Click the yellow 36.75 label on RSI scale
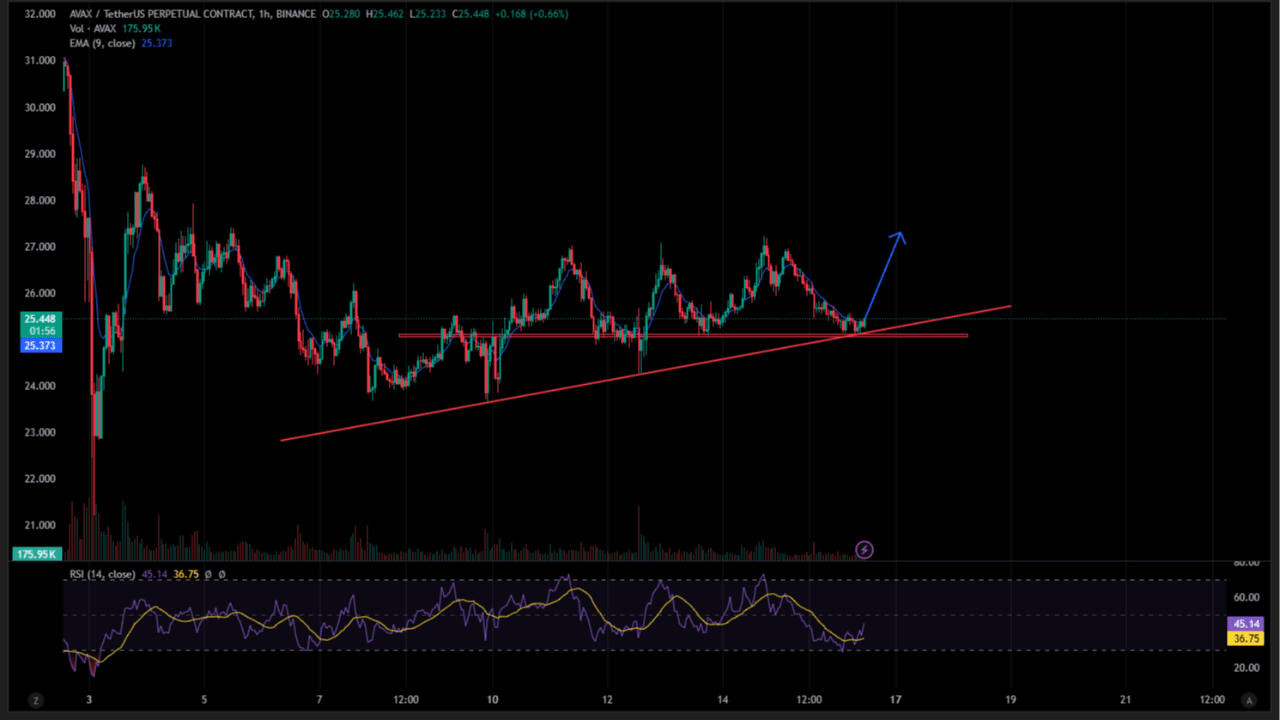The height and width of the screenshot is (720, 1280). click(x=1245, y=638)
